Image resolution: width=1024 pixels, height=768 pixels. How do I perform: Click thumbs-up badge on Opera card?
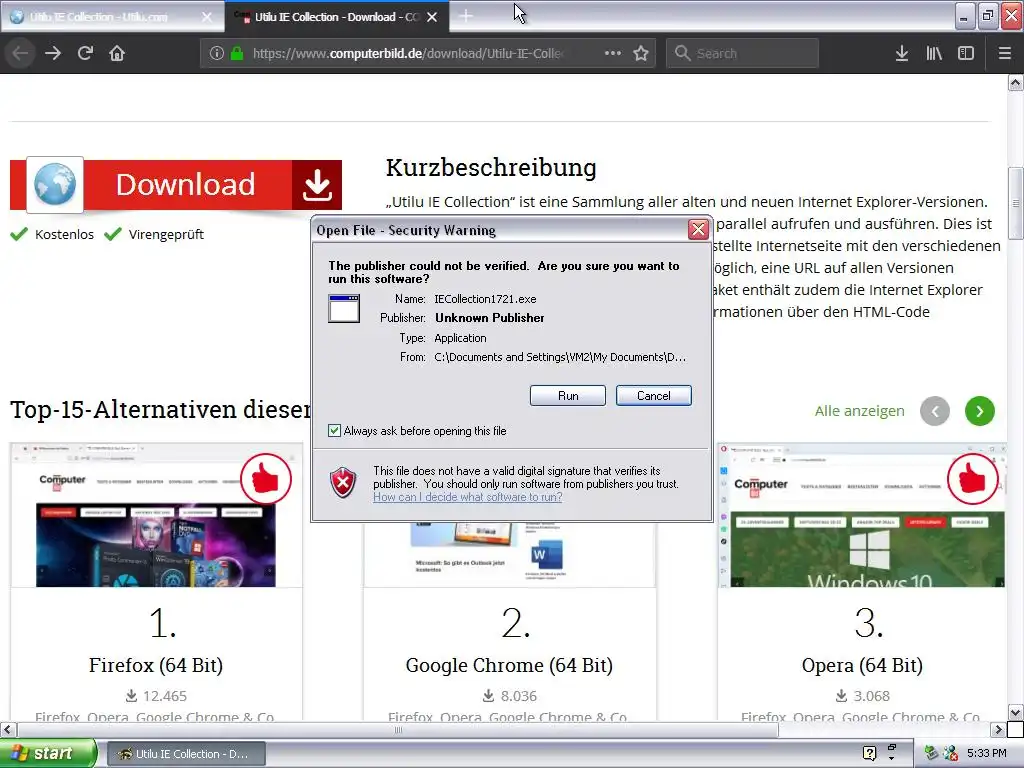(972, 479)
